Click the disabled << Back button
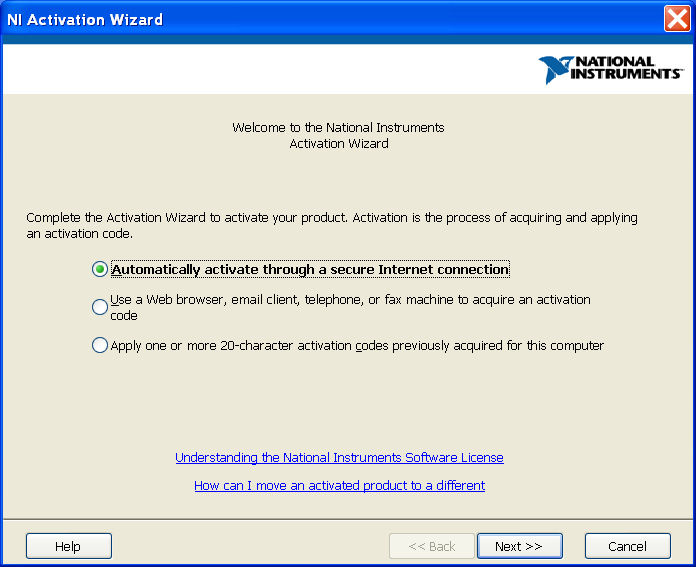This screenshot has width=696, height=567. (432, 546)
